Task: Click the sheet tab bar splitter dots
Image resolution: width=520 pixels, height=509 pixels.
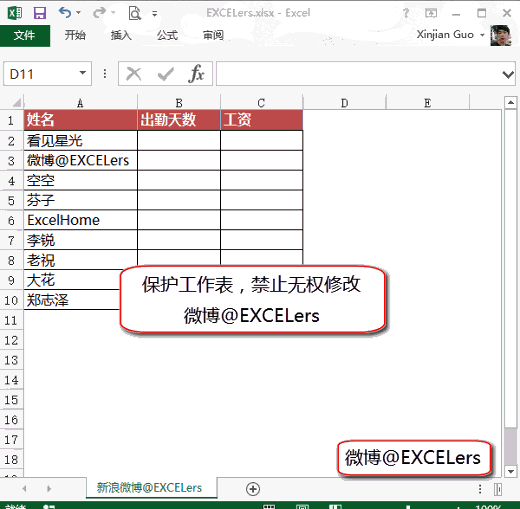Action: (x=480, y=489)
